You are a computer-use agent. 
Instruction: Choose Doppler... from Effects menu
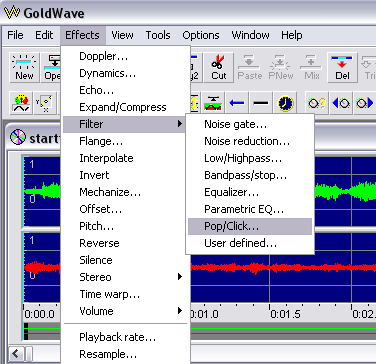(x=124, y=56)
